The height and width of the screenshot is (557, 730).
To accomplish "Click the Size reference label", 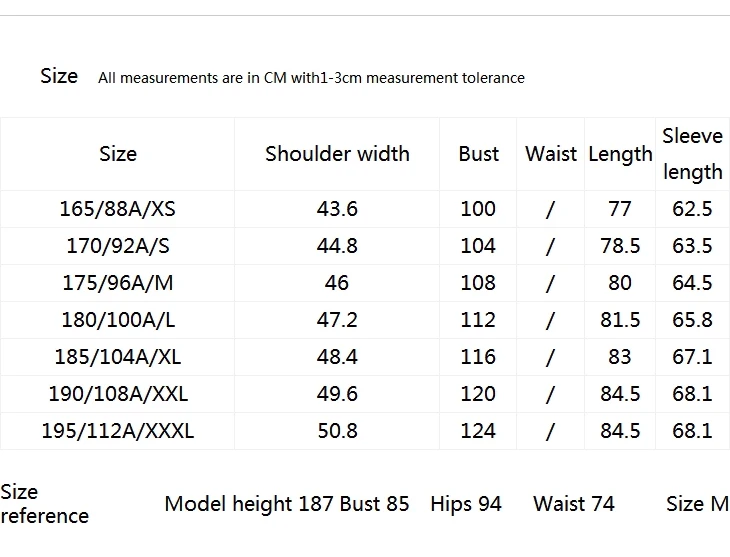I will pos(44,504).
